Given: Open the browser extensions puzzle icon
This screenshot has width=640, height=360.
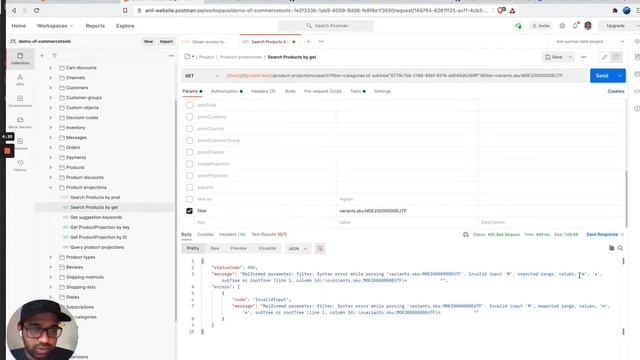Looking at the screenshot, I should [615, 11].
